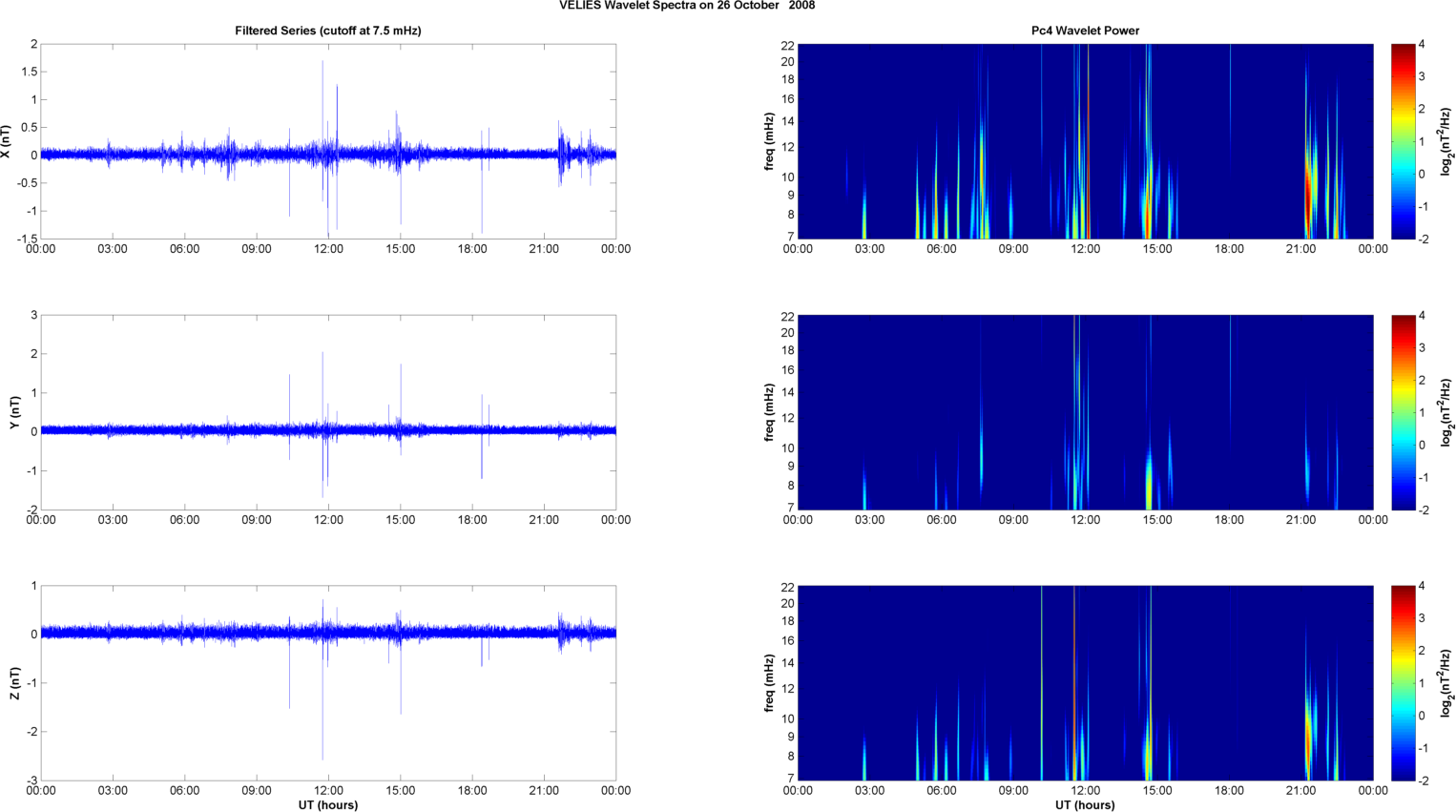1456x812 pixels.
Task: Click the 12:00 tick under X series plot
Action: click(328, 249)
